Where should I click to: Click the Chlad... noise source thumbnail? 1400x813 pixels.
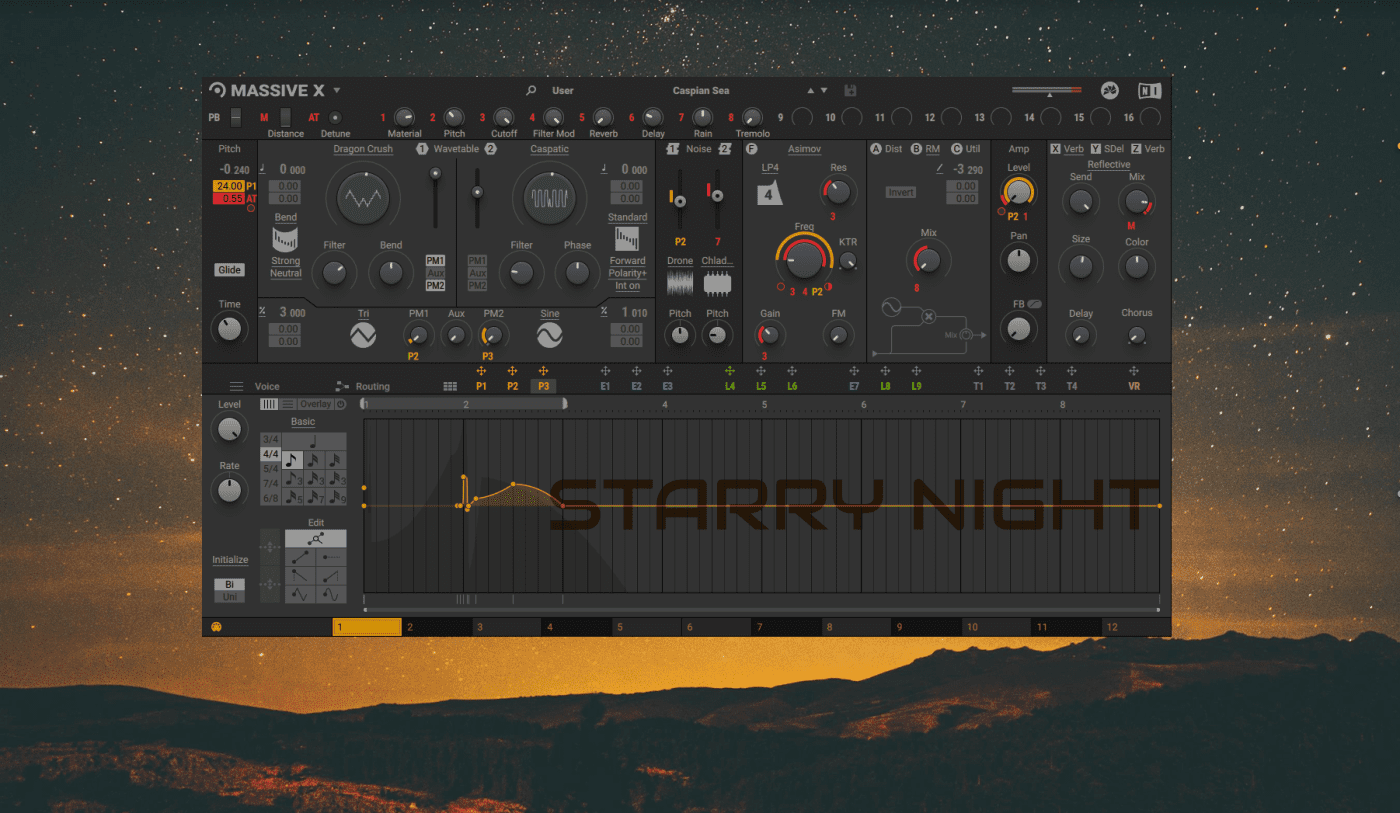pyautogui.click(x=717, y=284)
